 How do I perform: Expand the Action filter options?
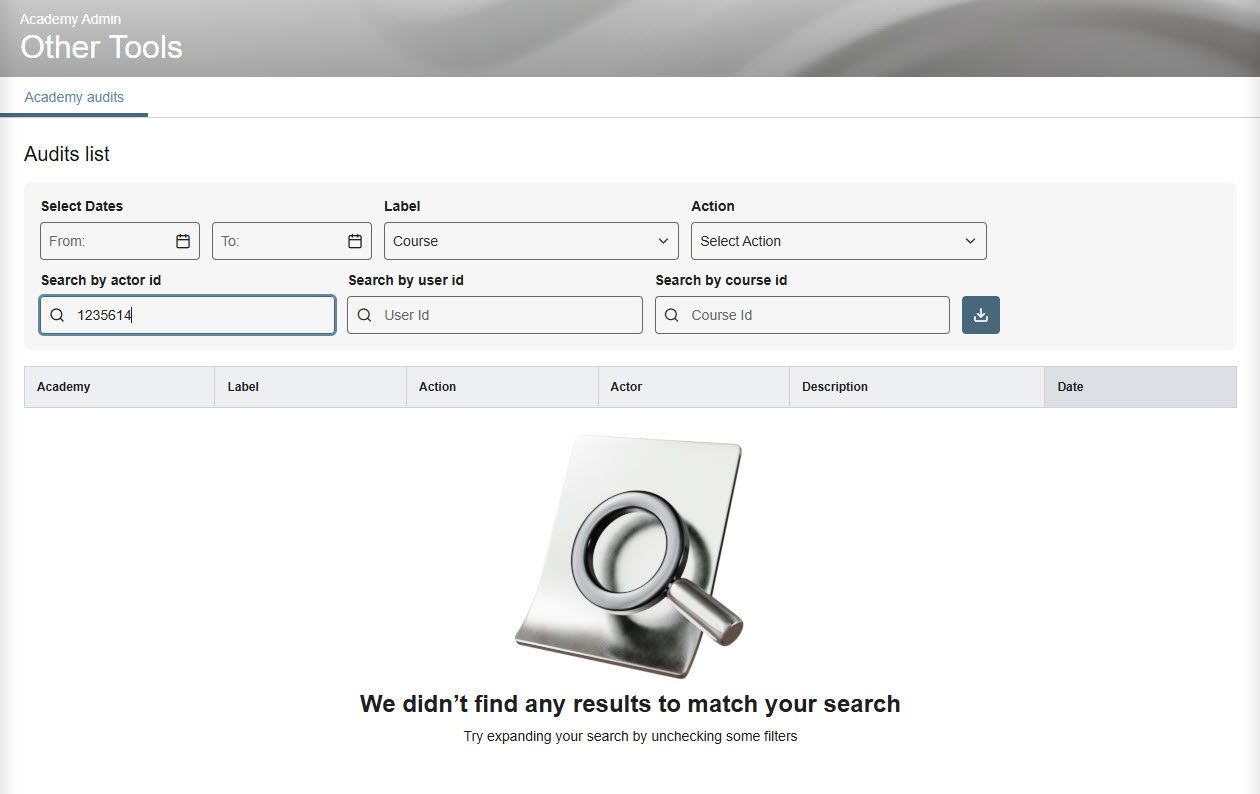coord(969,240)
